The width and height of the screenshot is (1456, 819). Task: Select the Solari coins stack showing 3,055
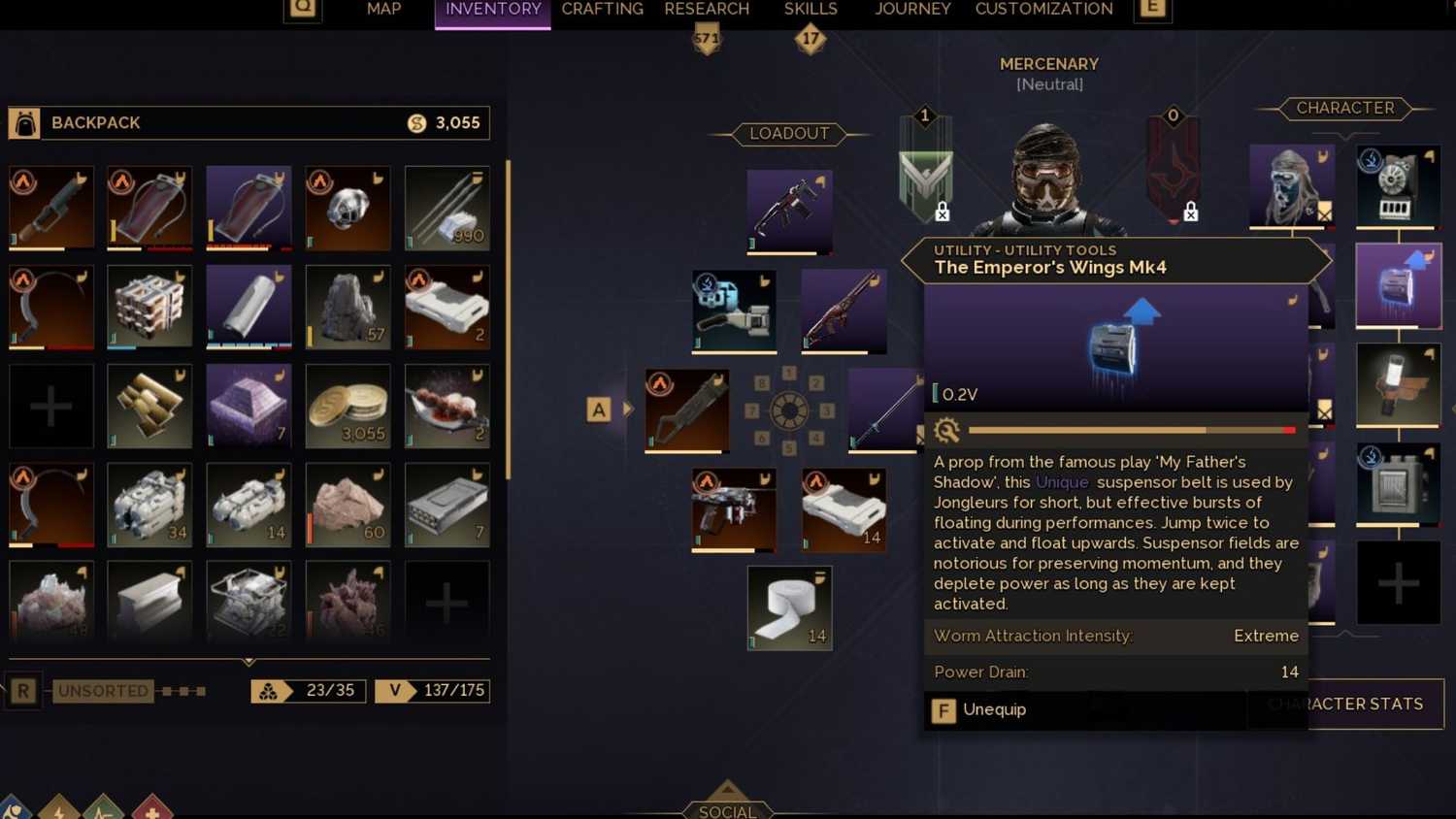click(x=347, y=407)
